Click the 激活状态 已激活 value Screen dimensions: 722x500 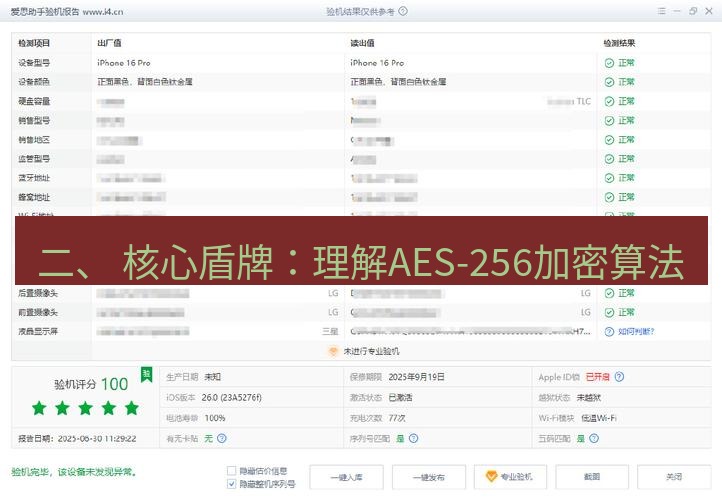(400, 397)
